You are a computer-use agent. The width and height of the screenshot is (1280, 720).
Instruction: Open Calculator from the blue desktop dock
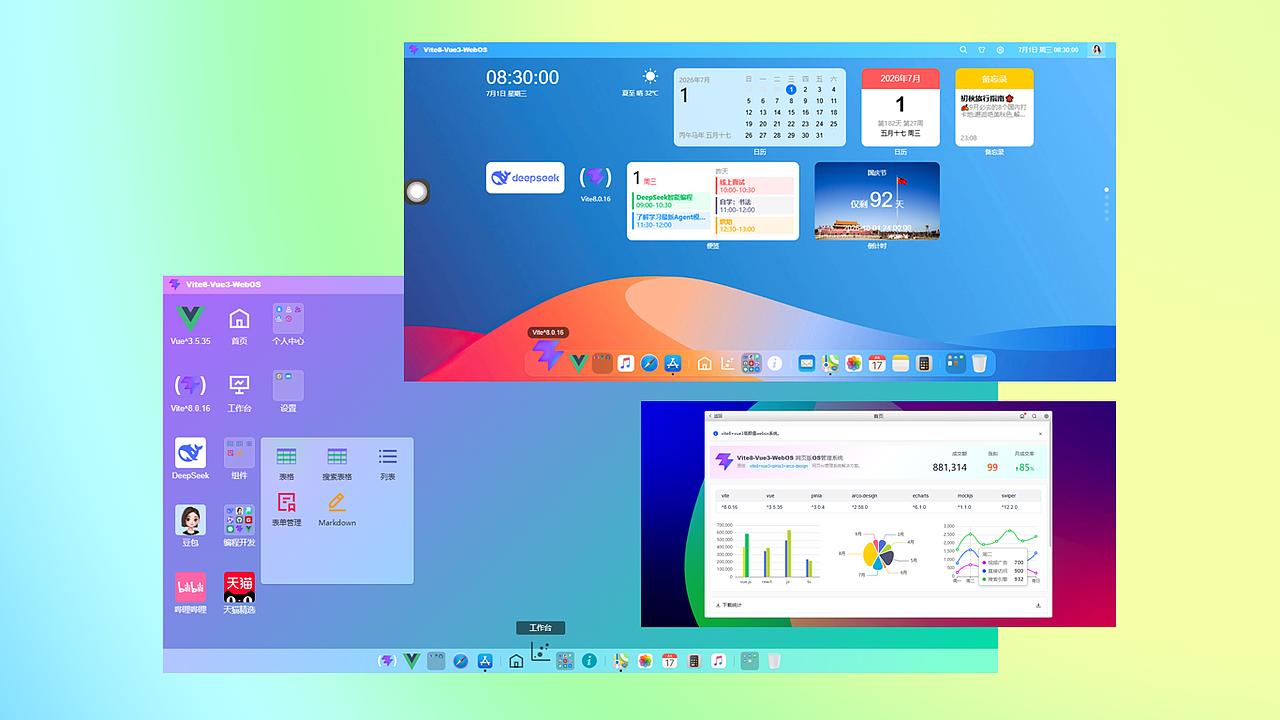point(924,363)
